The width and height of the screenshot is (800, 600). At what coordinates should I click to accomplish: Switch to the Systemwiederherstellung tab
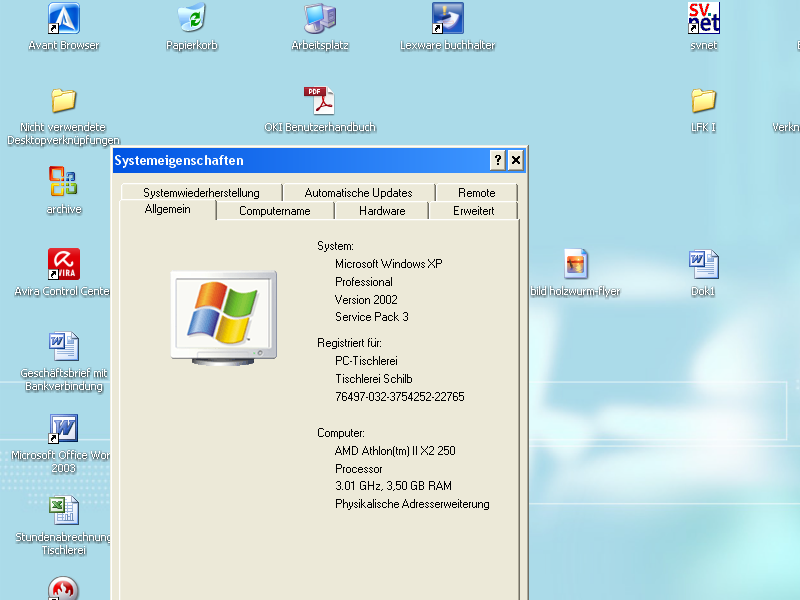(x=202, y=193)
